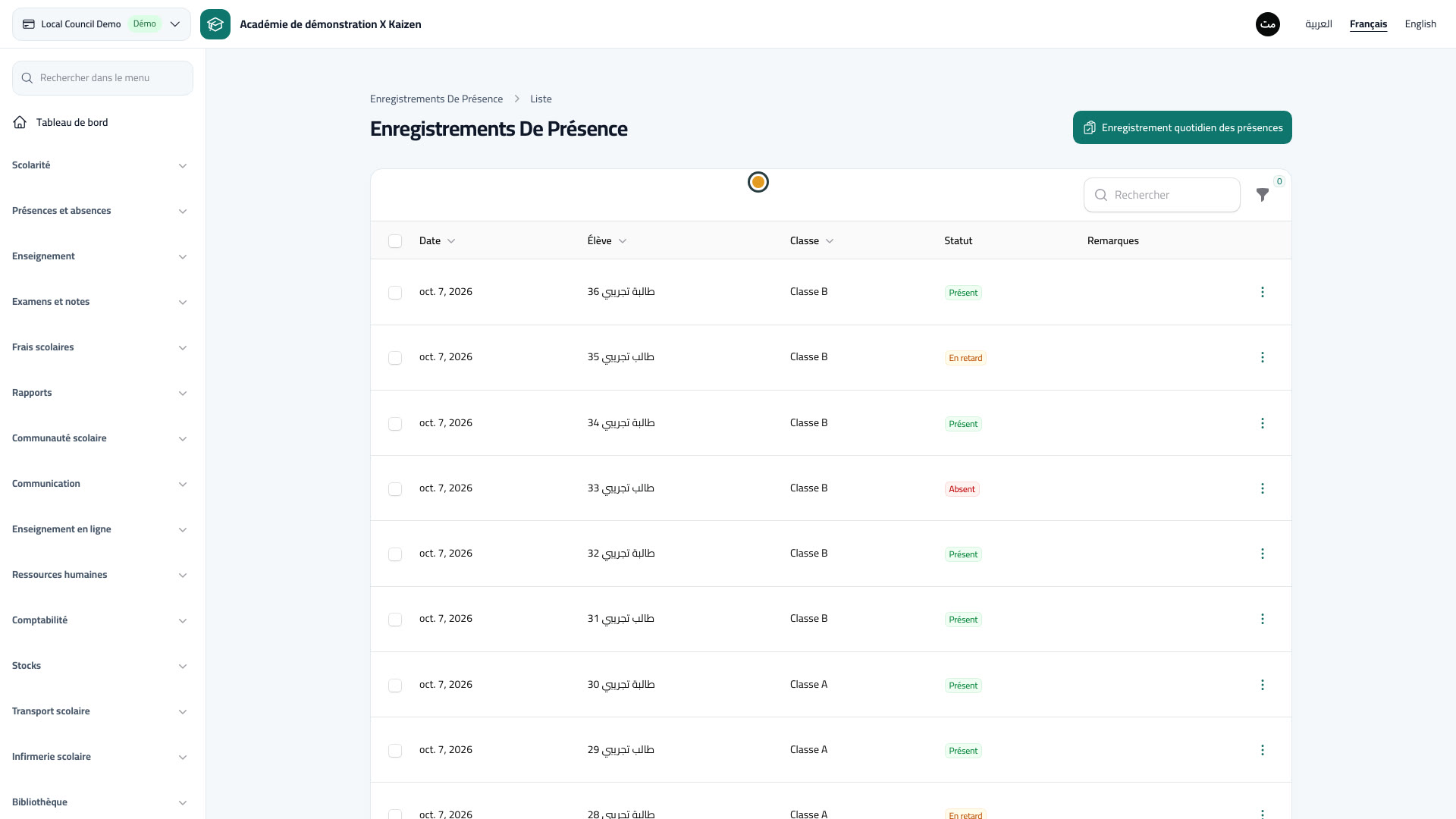Open row actions for student 33
The width and height of the screenshot is (1456, 819).
tap(1263, 488)
